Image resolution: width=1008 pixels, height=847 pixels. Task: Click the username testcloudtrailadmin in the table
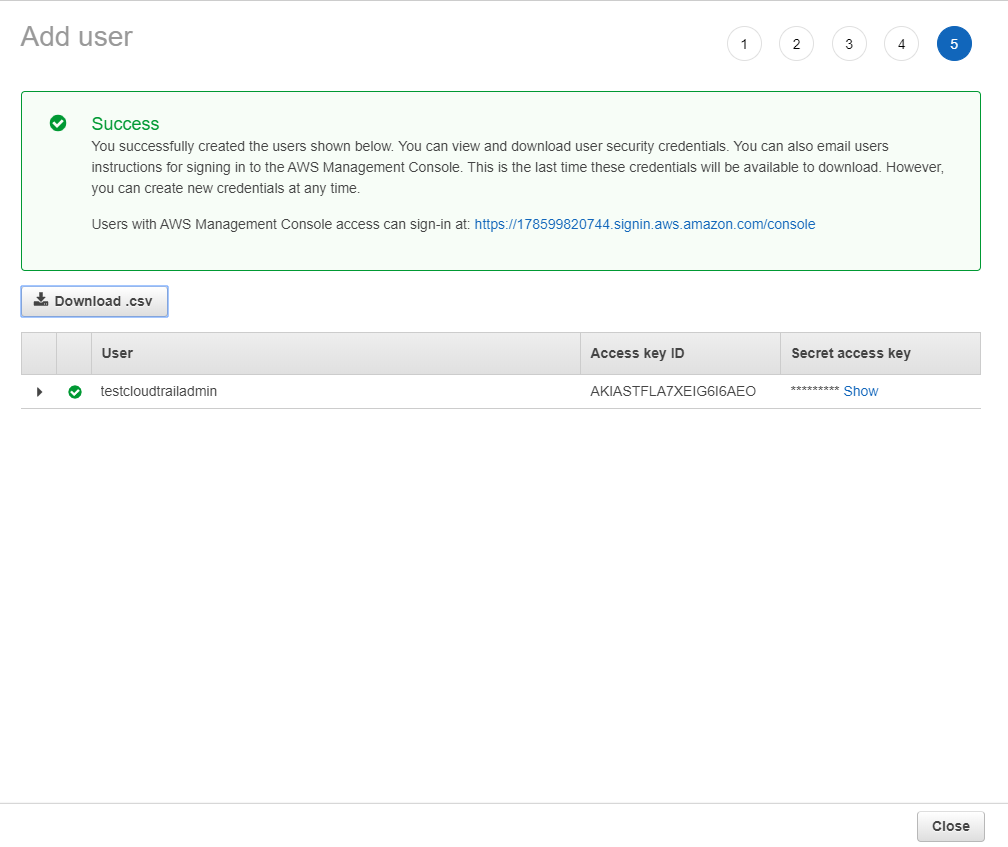pos(159,391)
